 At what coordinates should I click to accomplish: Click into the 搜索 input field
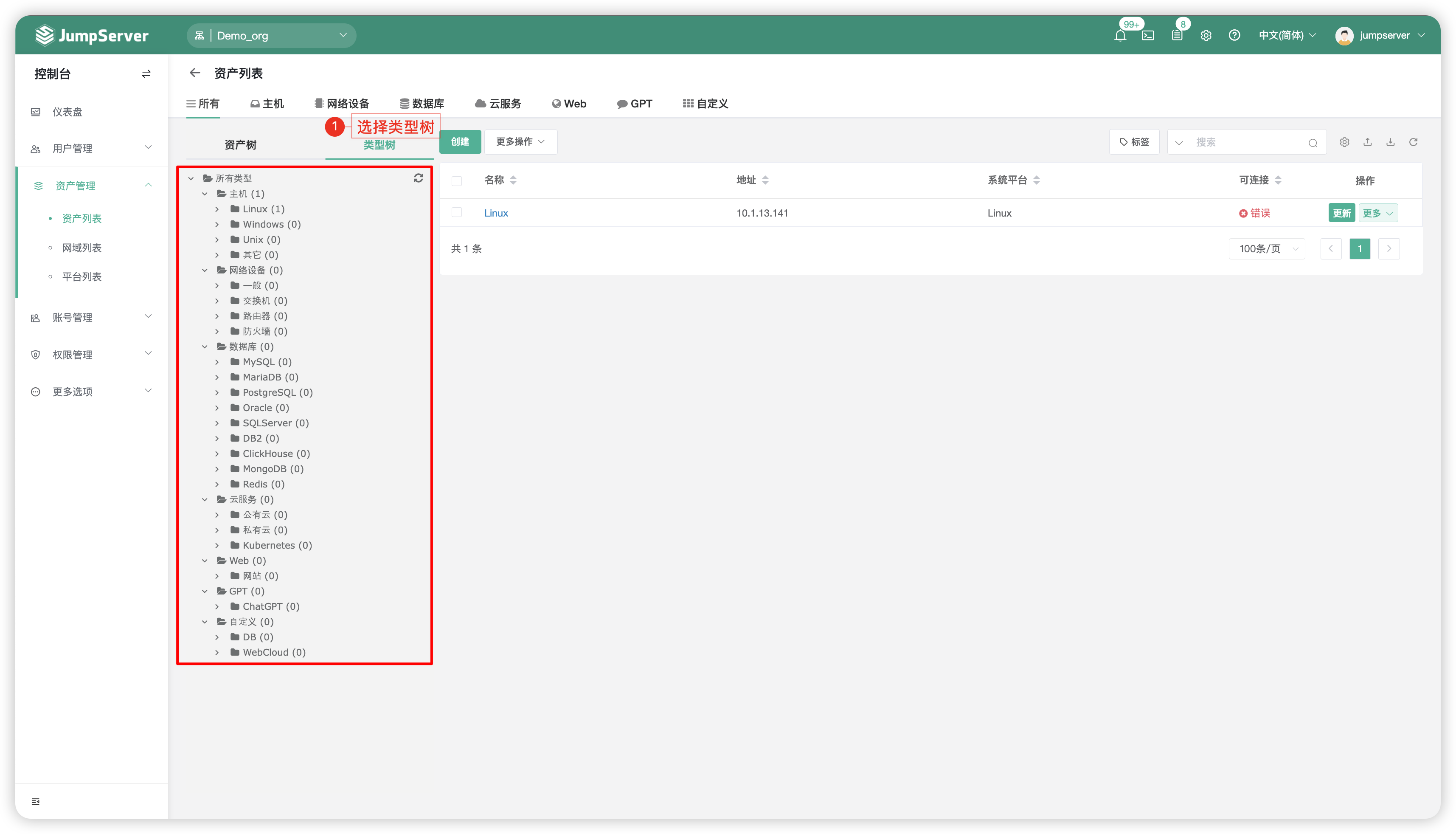coord(1247,142)
